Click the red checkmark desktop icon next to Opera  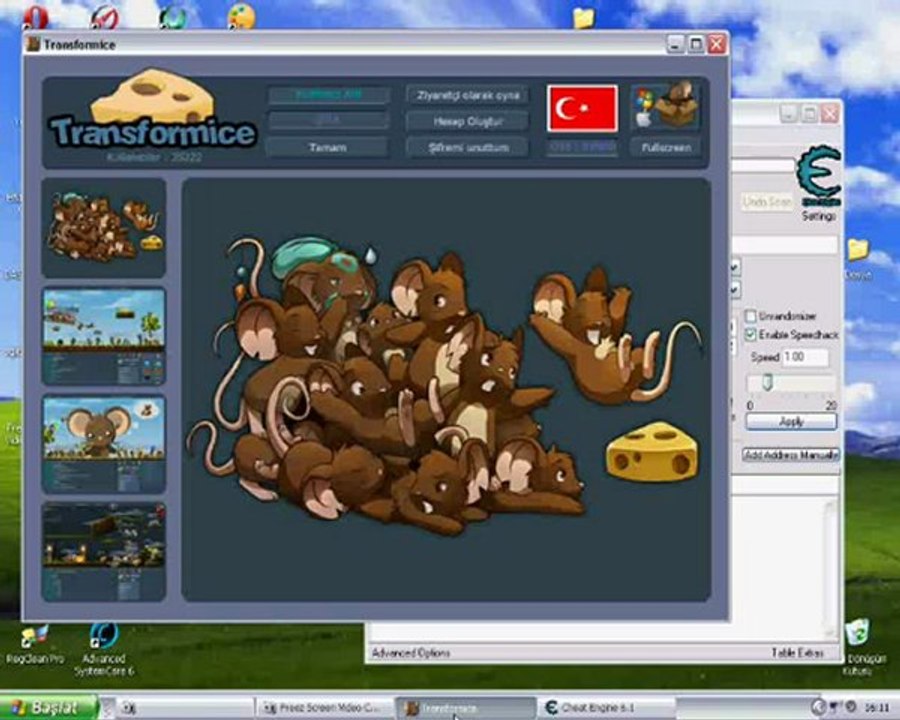point(105,16)
